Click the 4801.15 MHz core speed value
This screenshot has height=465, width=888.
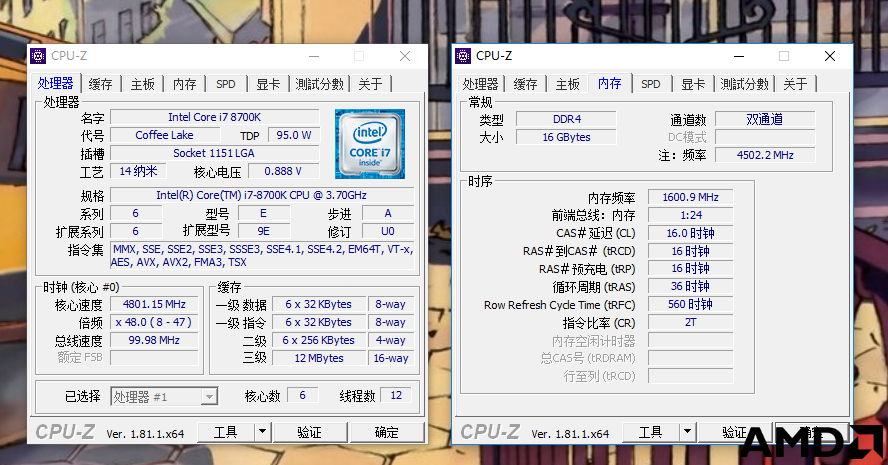point(154,304)
